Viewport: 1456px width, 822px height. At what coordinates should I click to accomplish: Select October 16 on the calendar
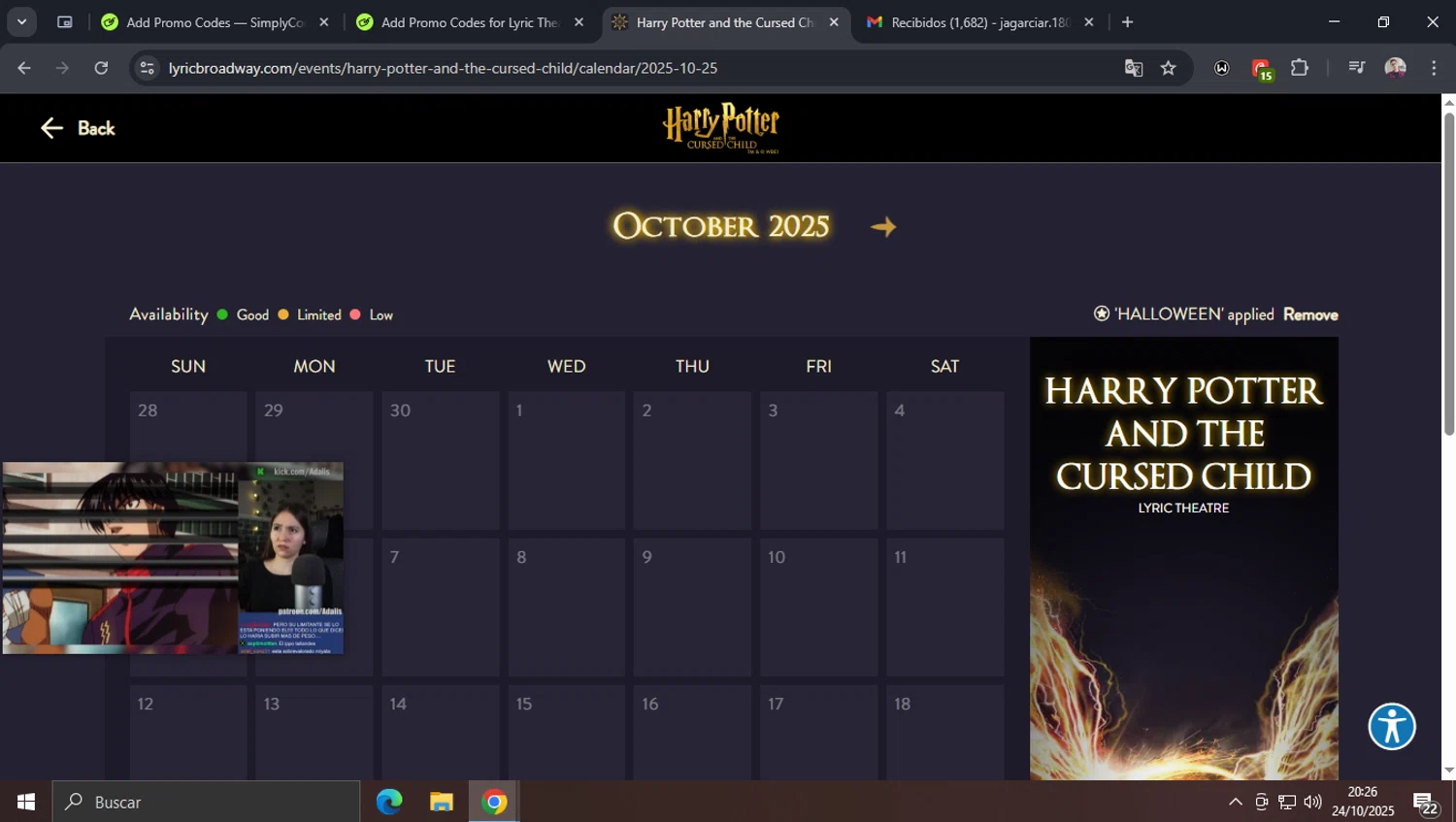click(693, 733)
